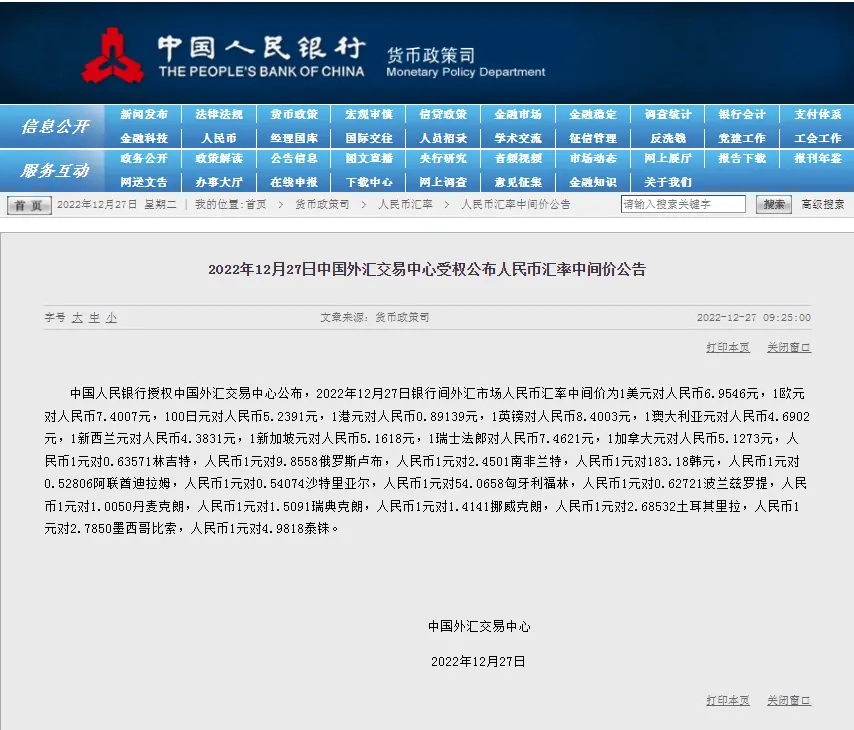Click the 首页 home button
Viewport: 854px width, 730px height.
29,205
